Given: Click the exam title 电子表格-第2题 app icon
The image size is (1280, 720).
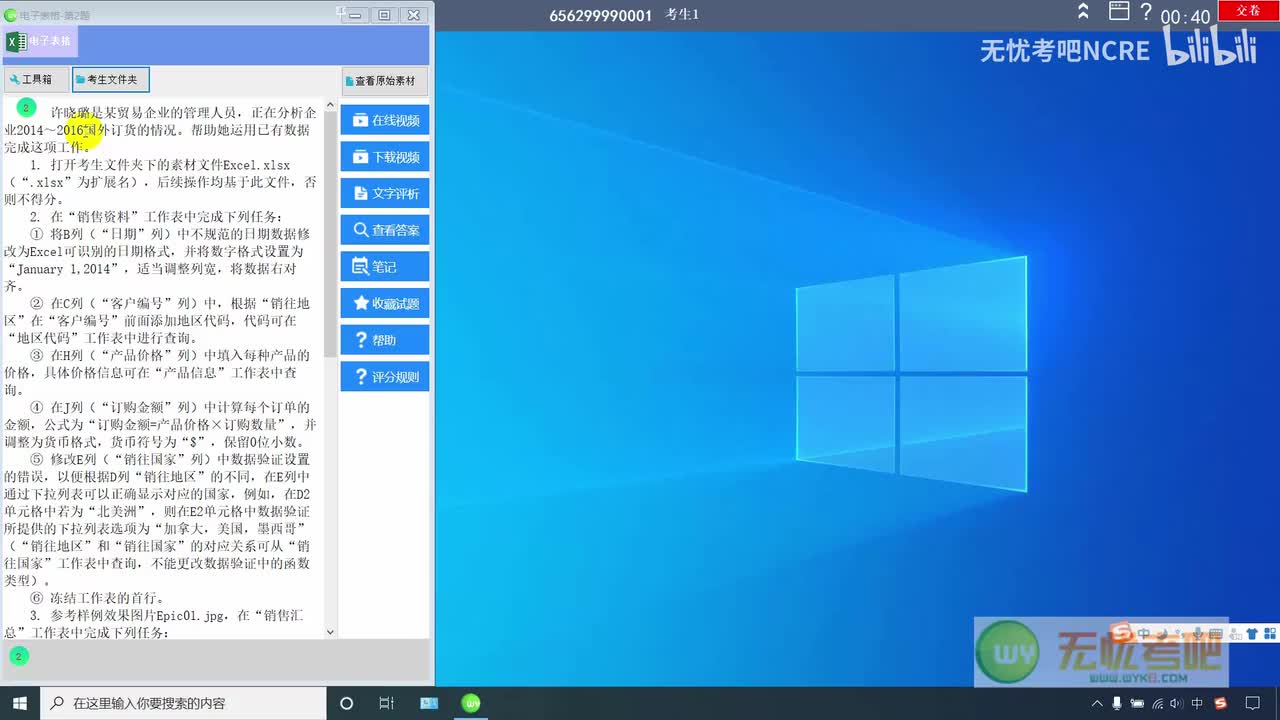Looking at the screenshot, I should click(11, 14).
